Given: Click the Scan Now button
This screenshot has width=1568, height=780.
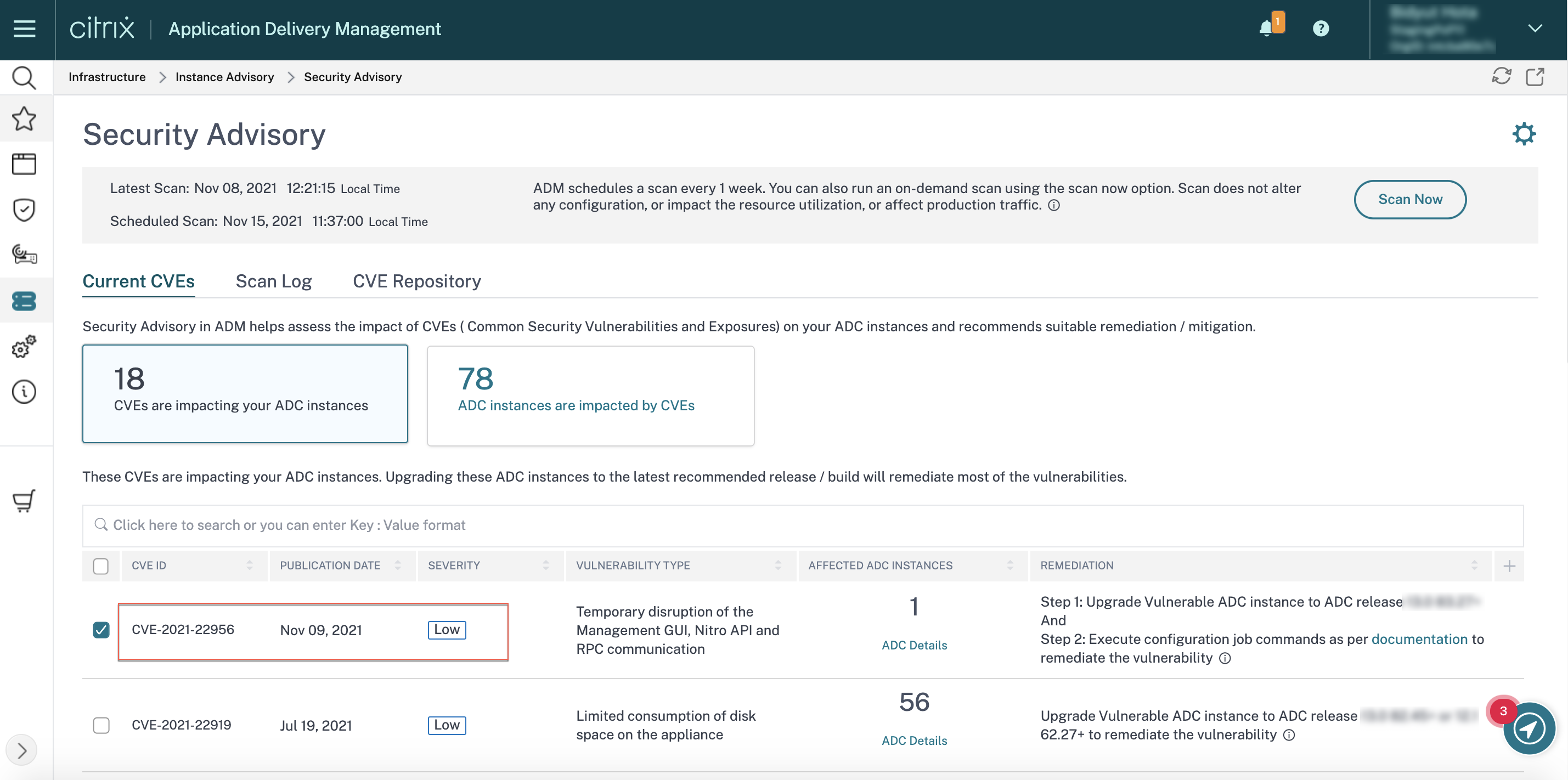Looking at the screenshot, I should click(1410, 200).
